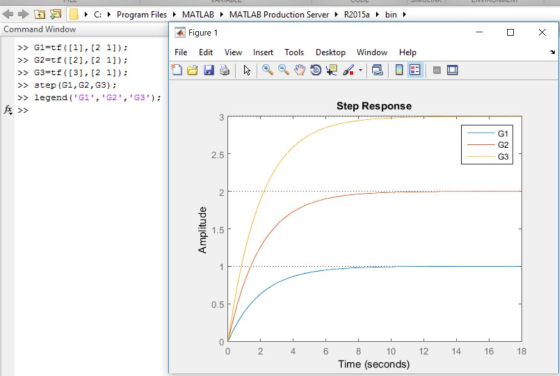
Task: Toggle the Insert Legend toolbar button
Action: (415, 70)
